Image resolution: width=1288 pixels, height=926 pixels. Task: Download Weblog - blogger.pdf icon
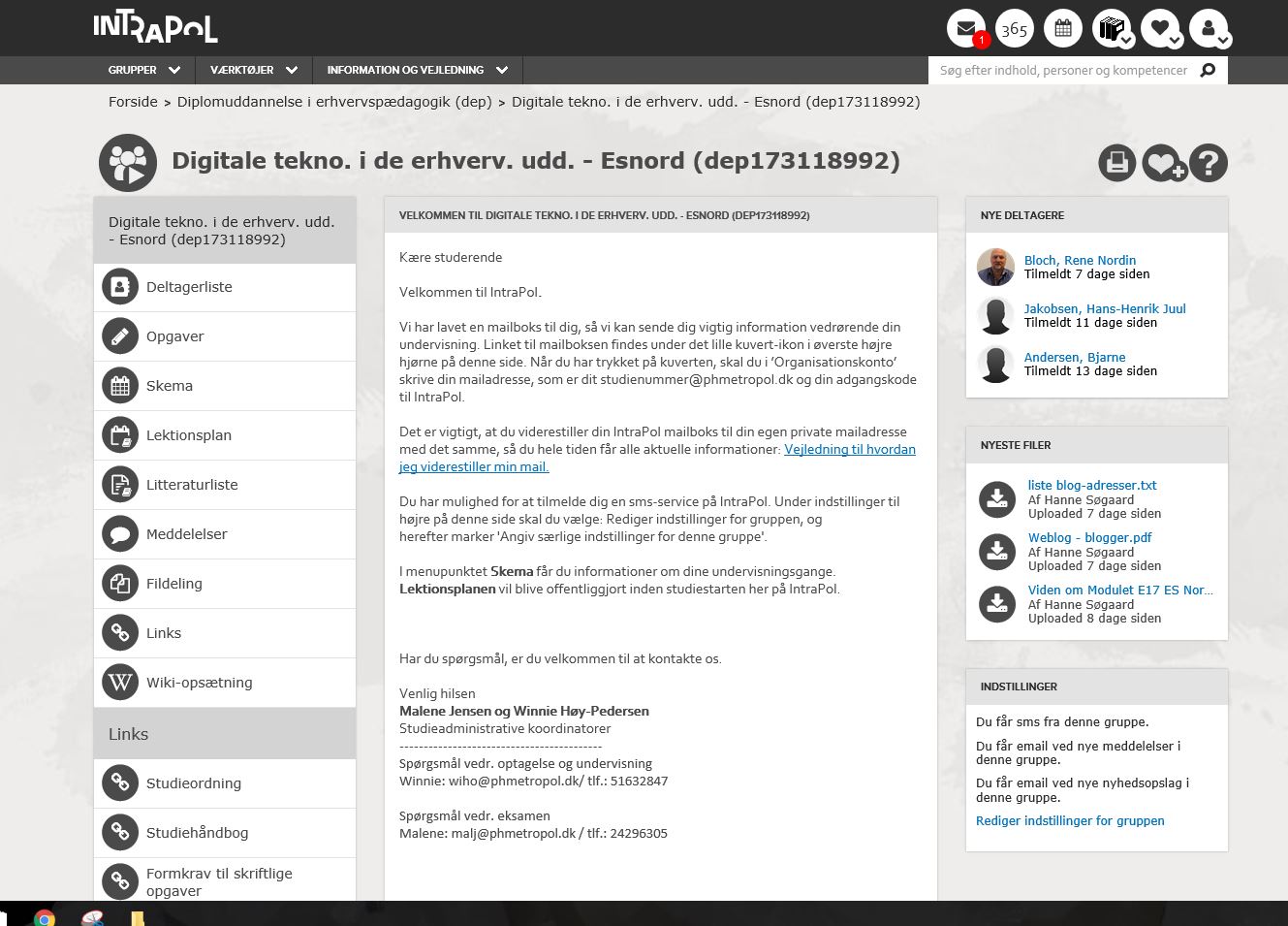[996, 551]
